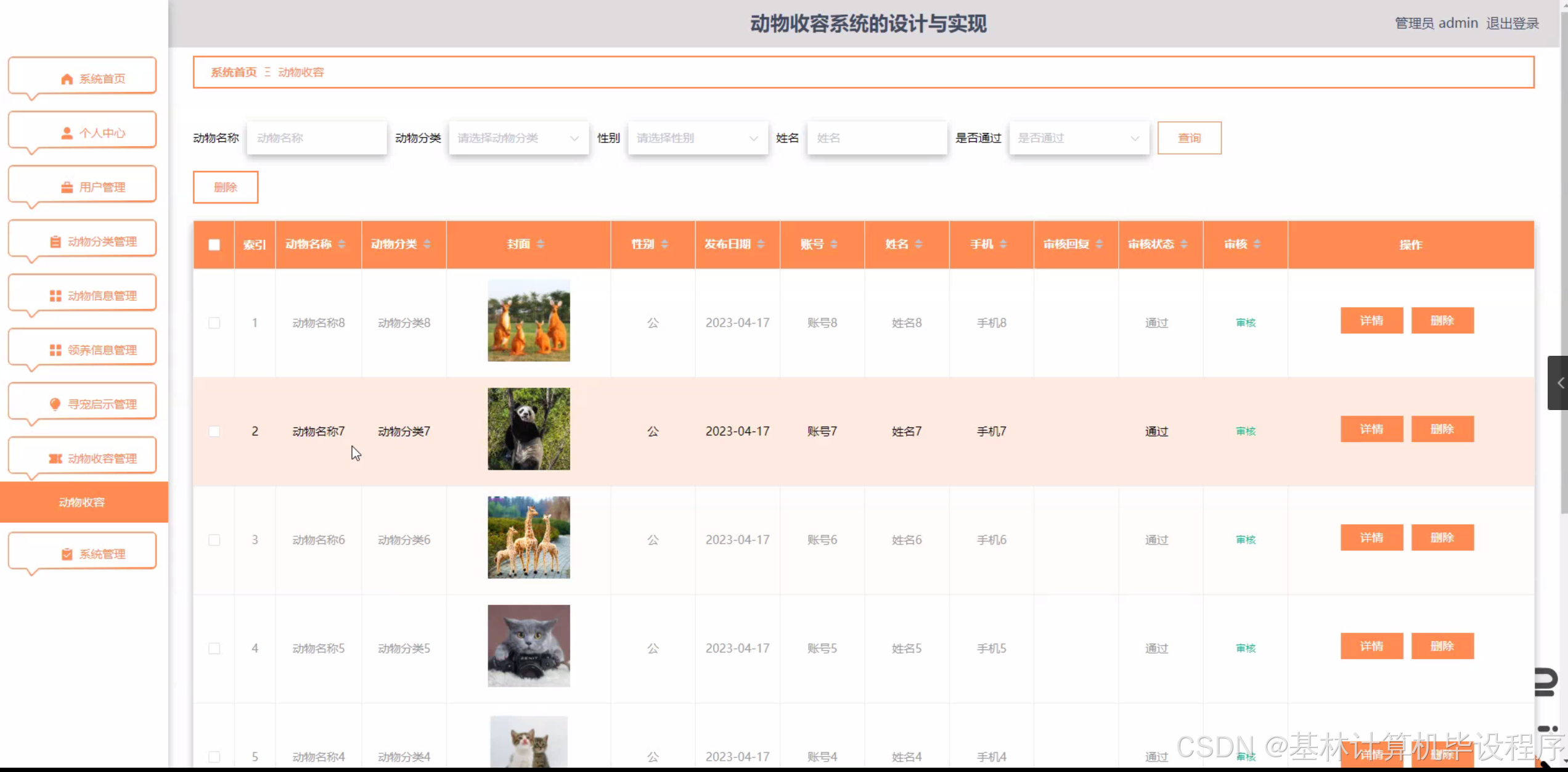Image resolution: width=1568 pixels, height=772 pixels.
Task: Click 详情 button for 动物名称7 row
Action: click(x=1371, y=429)
